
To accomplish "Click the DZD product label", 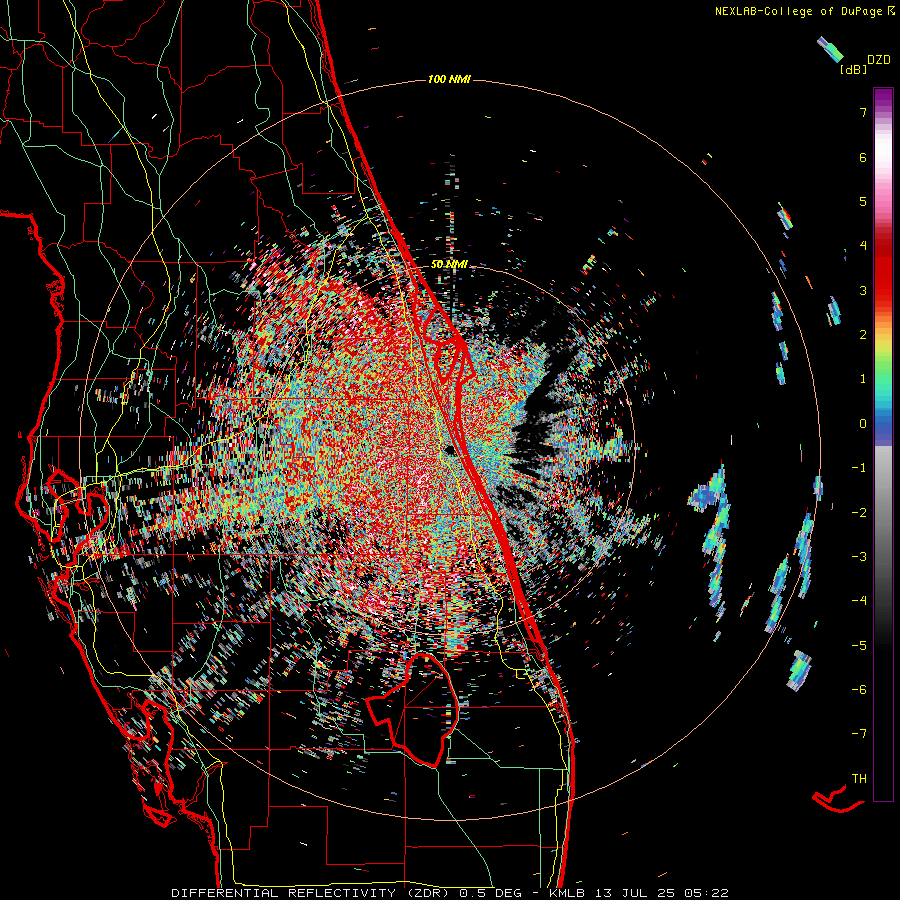I will point(879,60).
